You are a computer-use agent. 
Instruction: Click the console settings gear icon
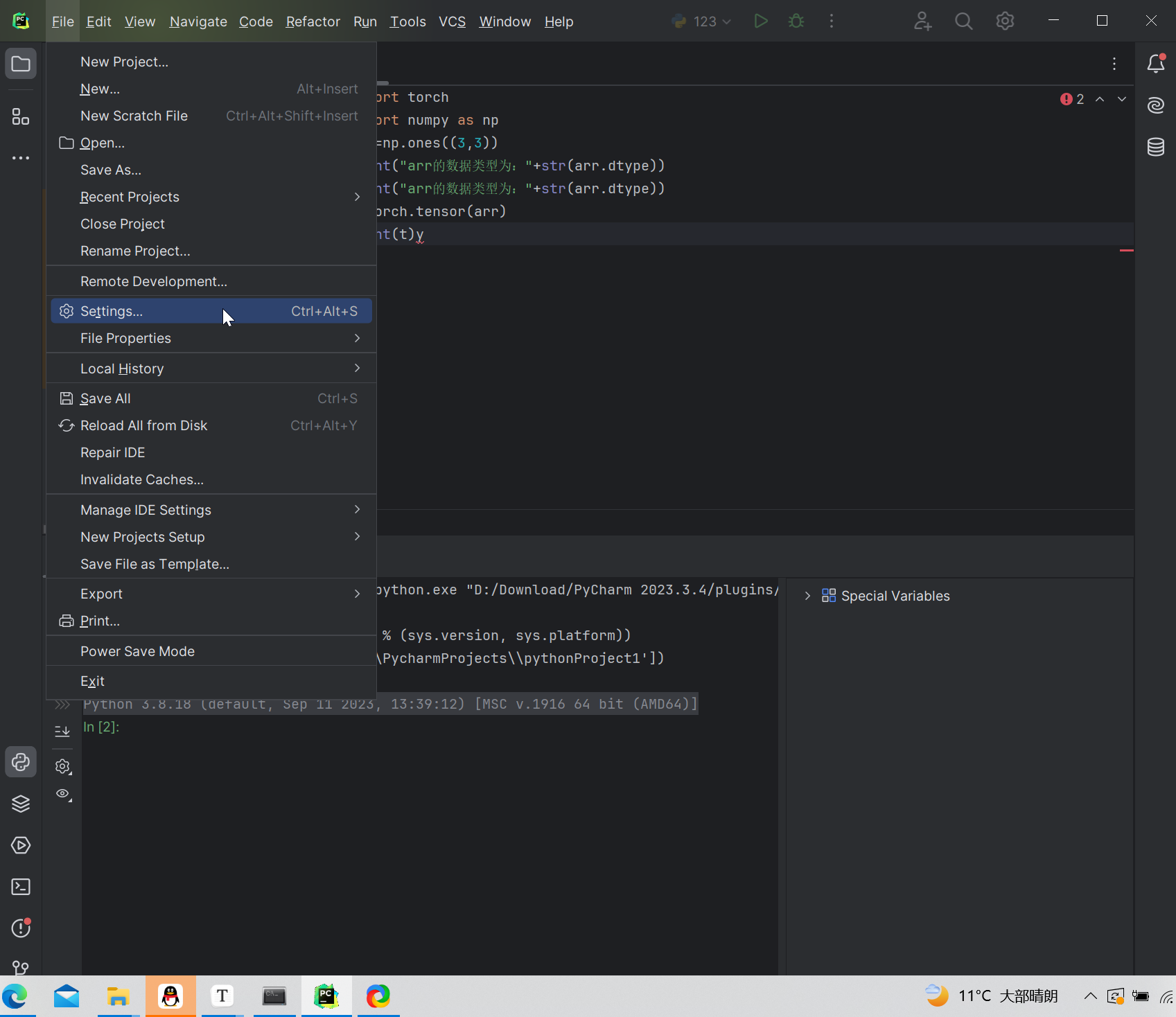tap(63, 766)
